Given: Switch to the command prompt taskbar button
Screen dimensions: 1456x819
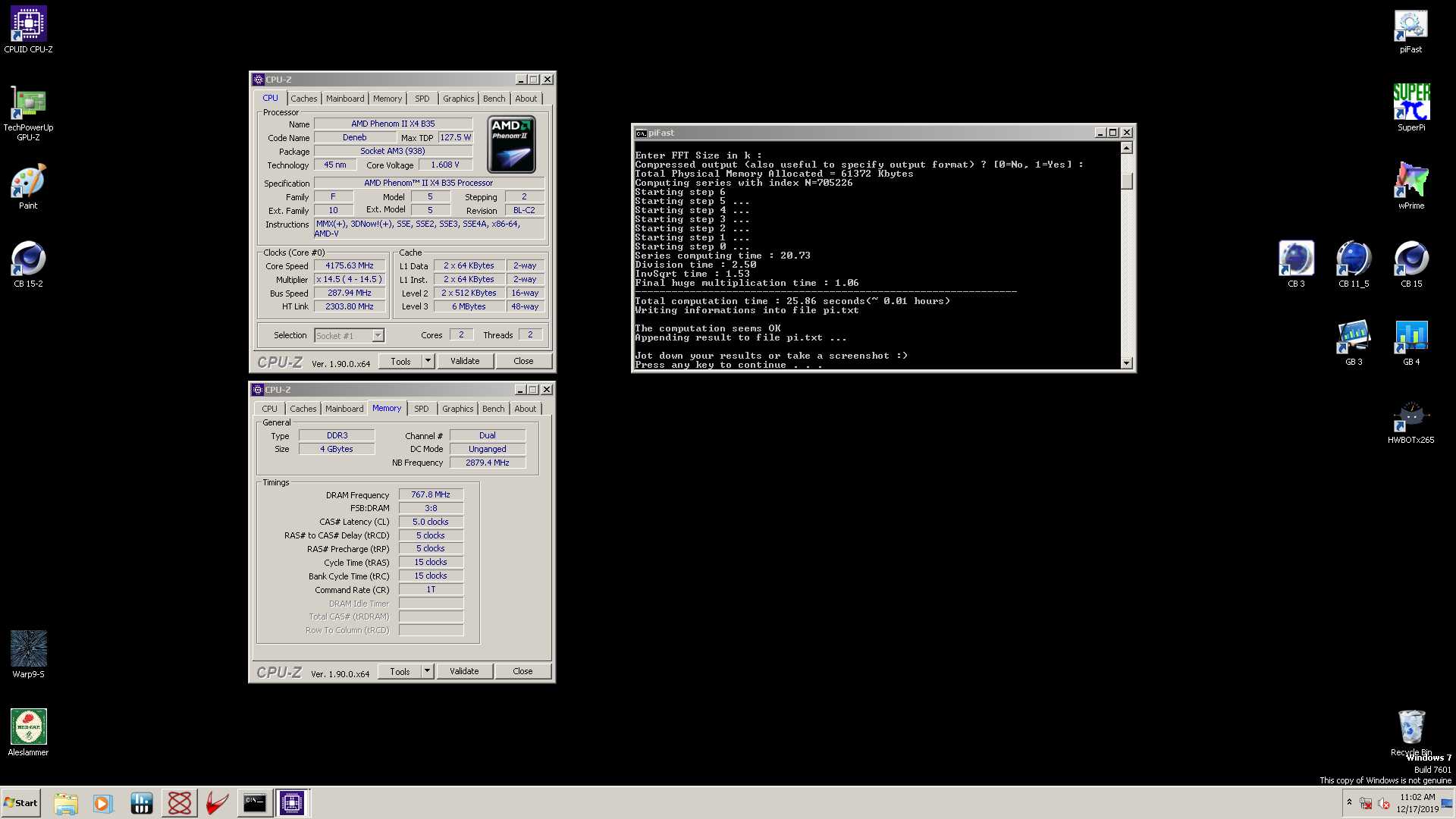Looking at the screenshot, I should tap(254, 803).
